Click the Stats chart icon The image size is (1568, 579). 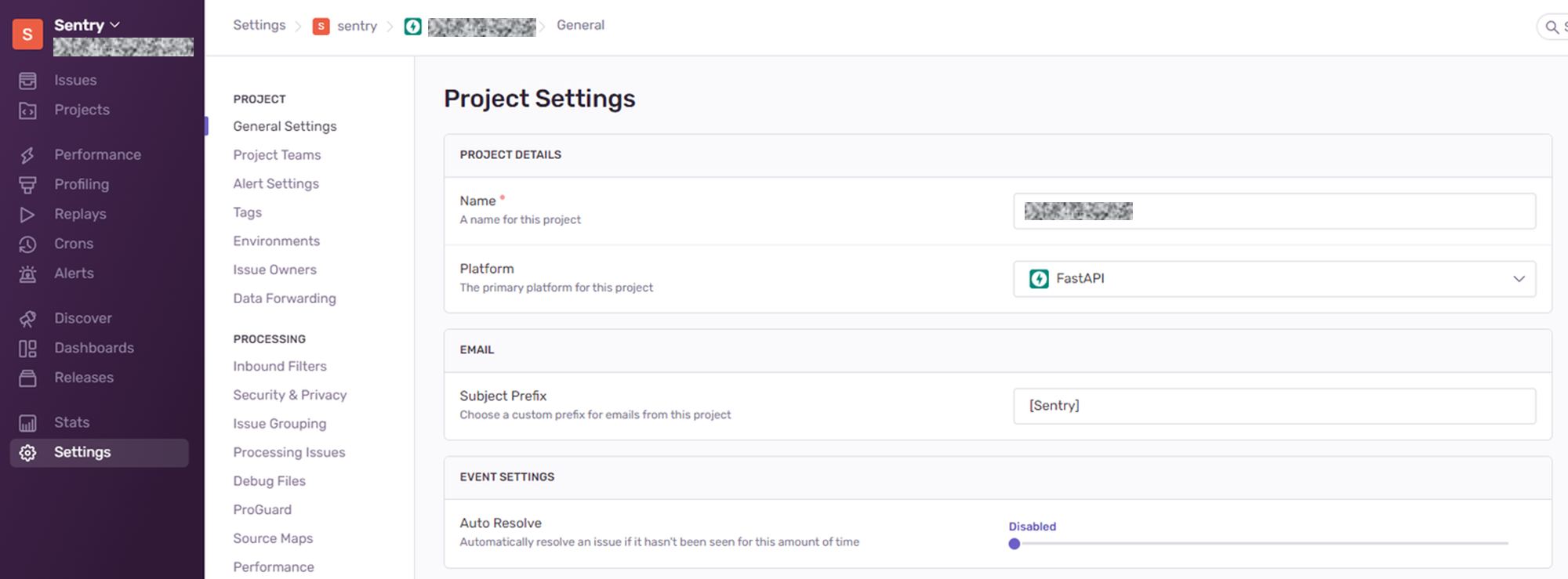coord(27,423)
